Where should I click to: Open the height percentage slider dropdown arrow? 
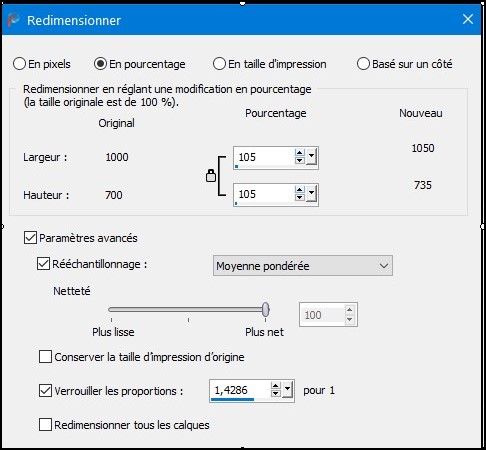tap(311, 194)
